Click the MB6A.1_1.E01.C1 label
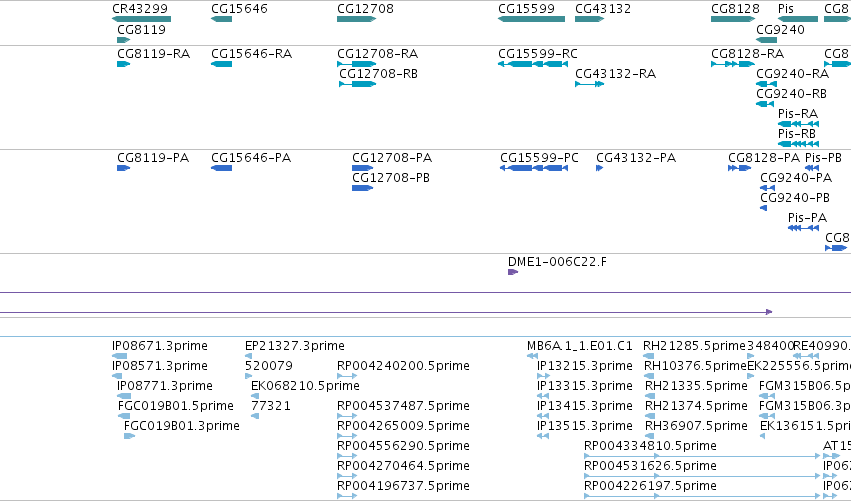This screenshot has width=851, height=501. pos(580,346)
